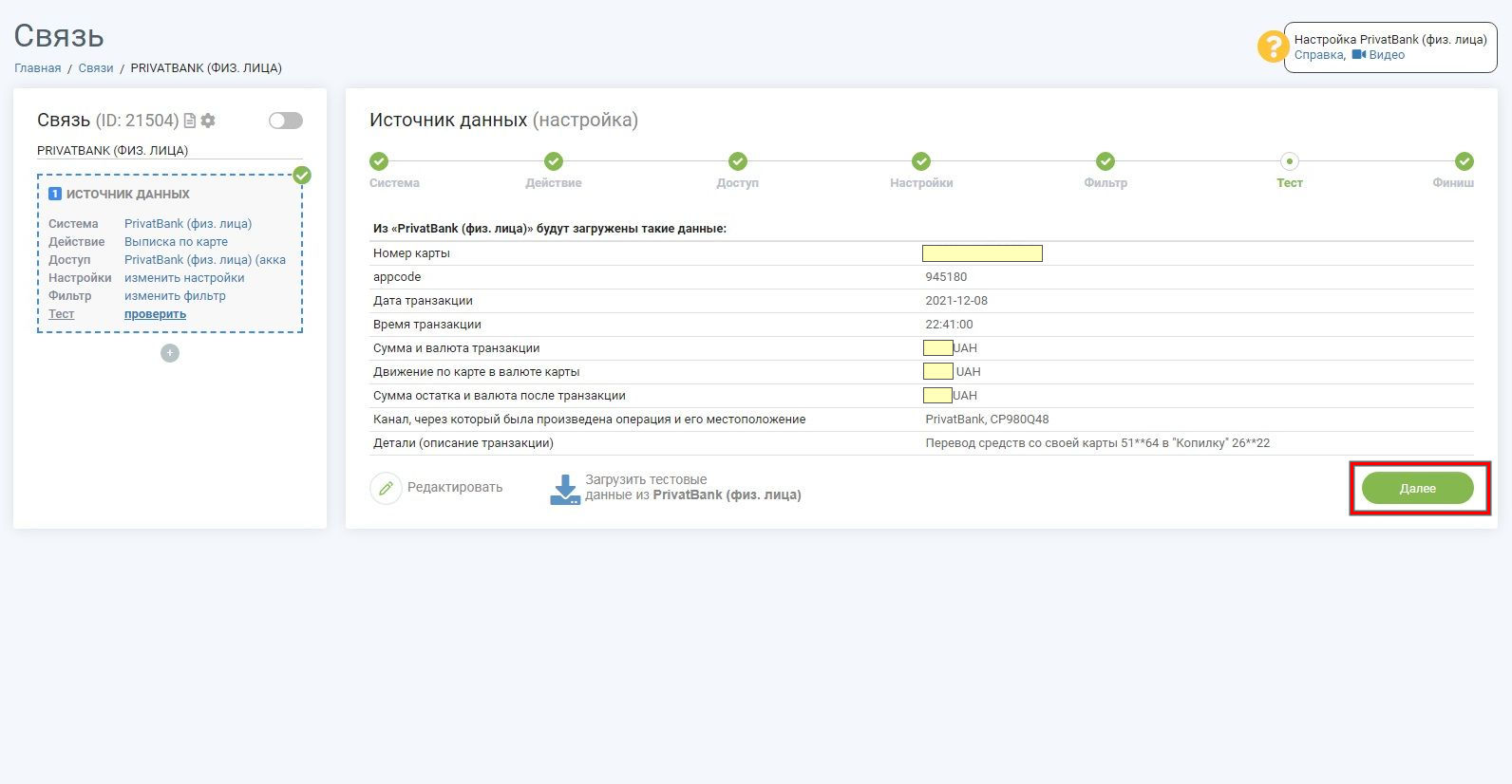This screenshot has width=1512, height=784.
Task: Click the video camera icon near Видео
Action: pos(1359,55)
